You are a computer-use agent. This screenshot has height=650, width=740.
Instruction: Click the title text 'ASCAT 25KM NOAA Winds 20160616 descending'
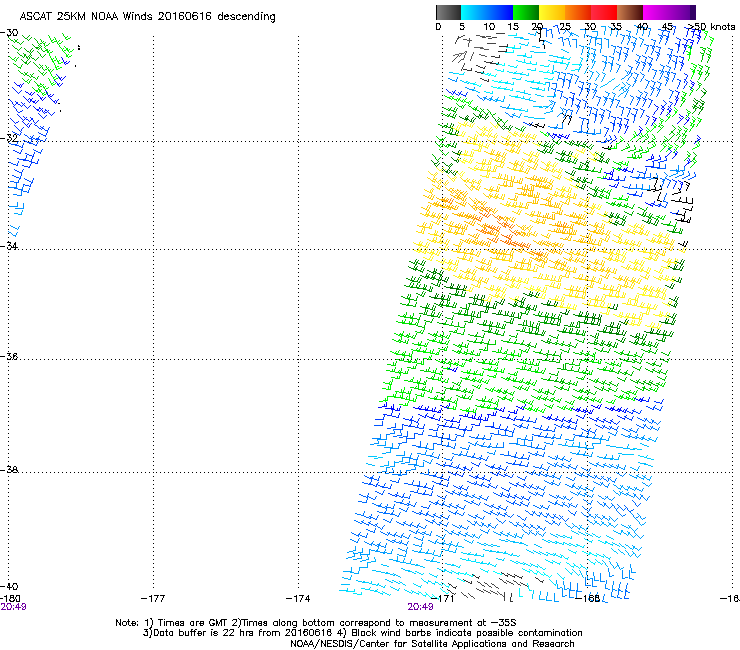[x=147, y=16]
